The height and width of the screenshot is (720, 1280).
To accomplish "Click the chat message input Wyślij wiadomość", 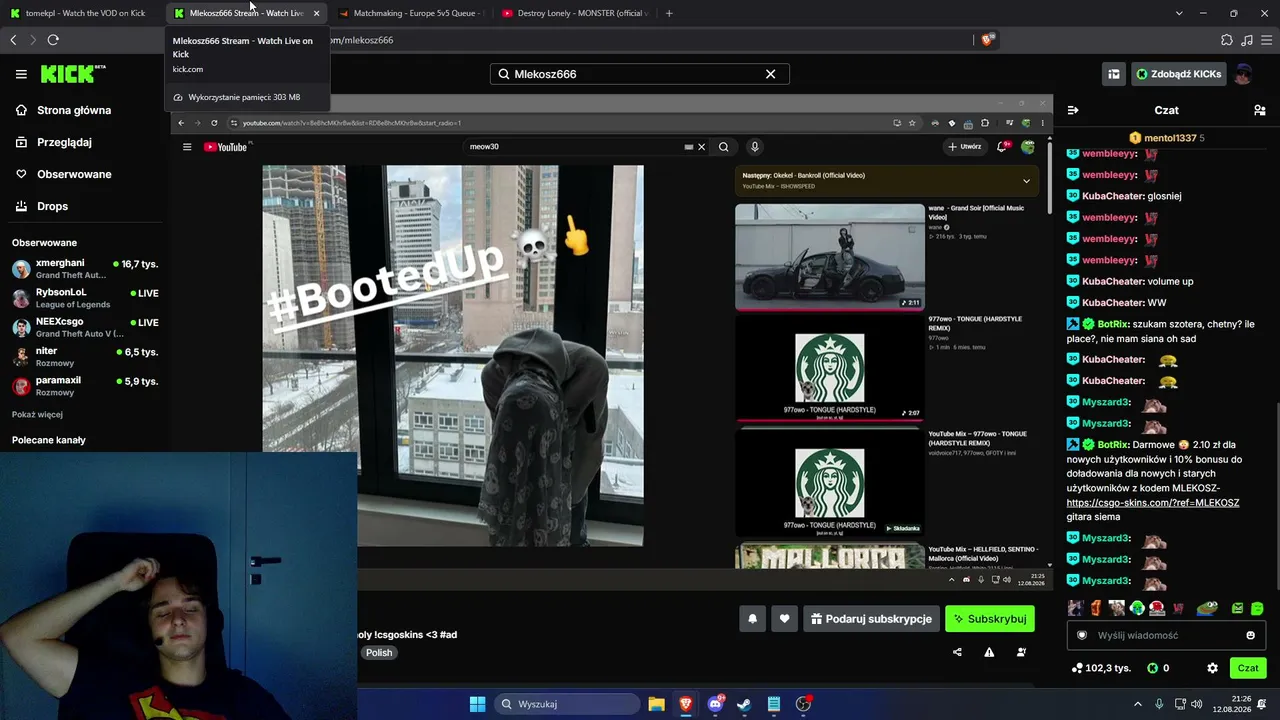I will coord(1166,635).
